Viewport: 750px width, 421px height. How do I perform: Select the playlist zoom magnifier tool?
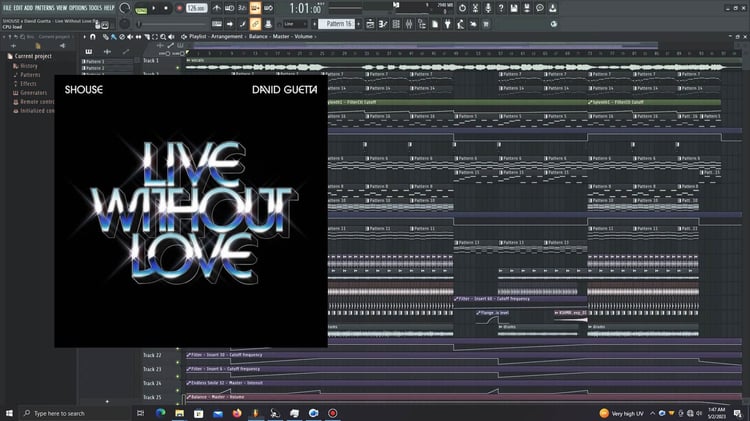(163, 37)
